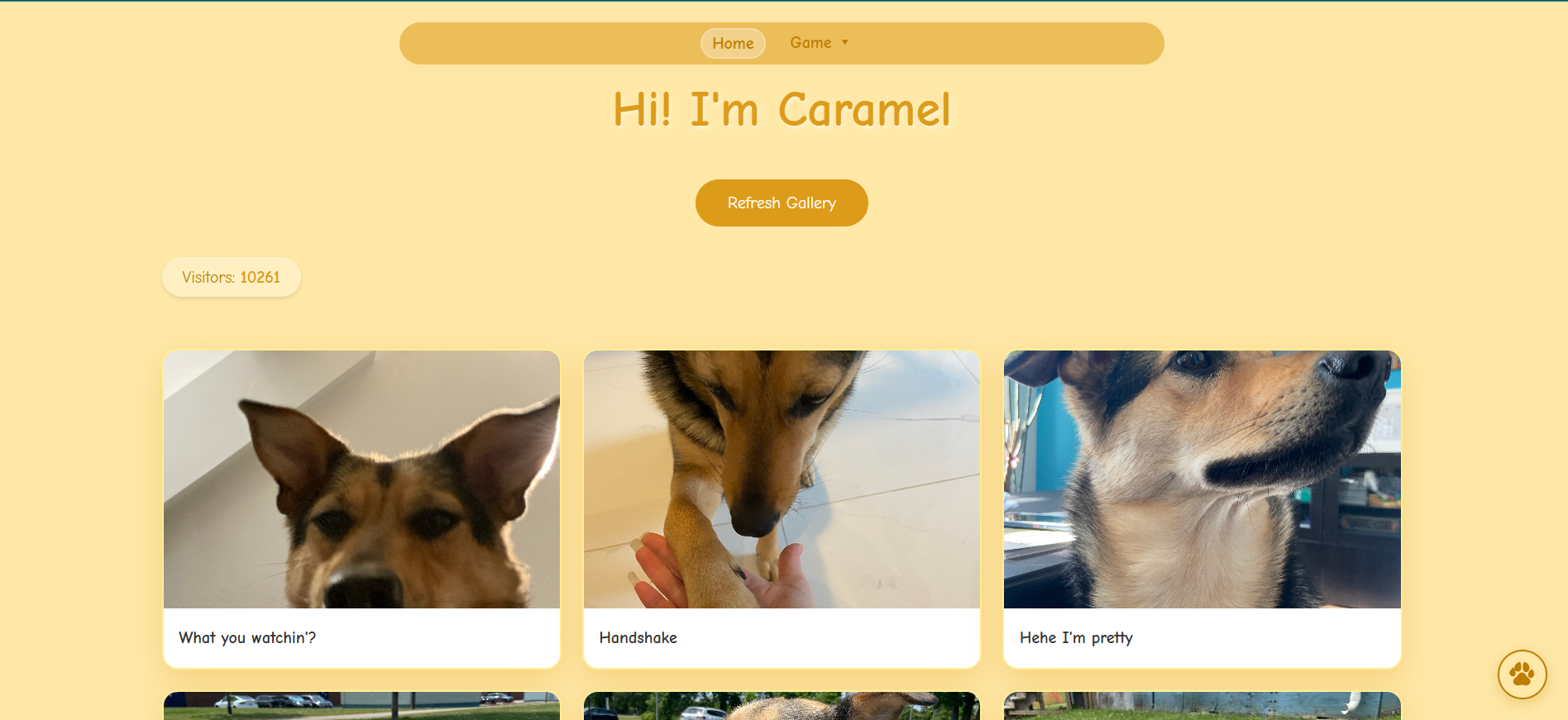Open the Game dropdown arrow
The image size is (1568, 720).
point(845,42)
